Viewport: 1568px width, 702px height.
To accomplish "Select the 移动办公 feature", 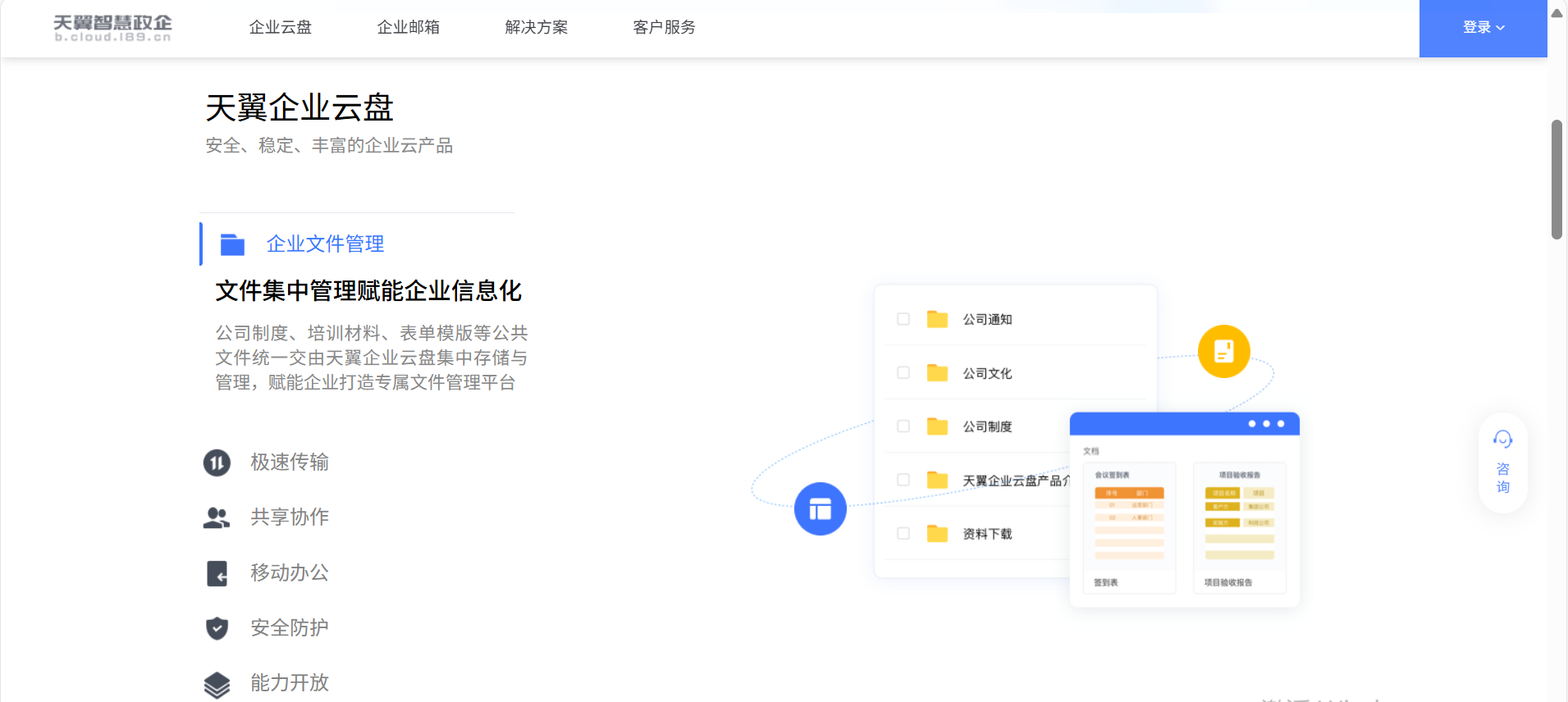I will click(290, 572).
